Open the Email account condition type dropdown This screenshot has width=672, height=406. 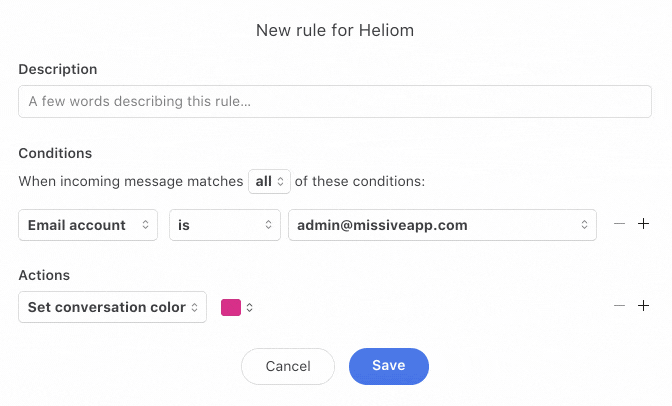(x=88, y=225)
